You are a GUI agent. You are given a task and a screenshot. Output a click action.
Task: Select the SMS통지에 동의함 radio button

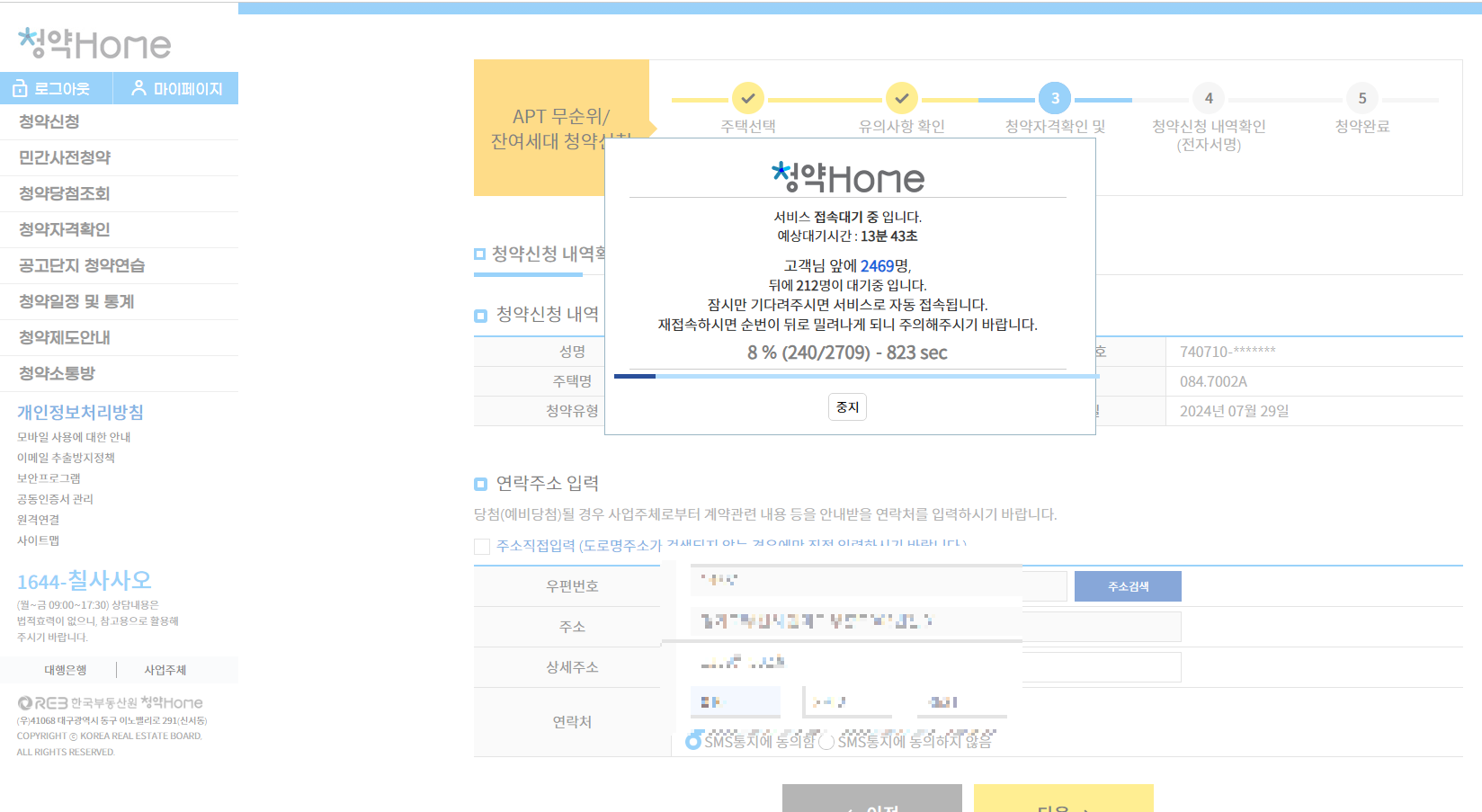pyautogui.click(x=693, y=742)
